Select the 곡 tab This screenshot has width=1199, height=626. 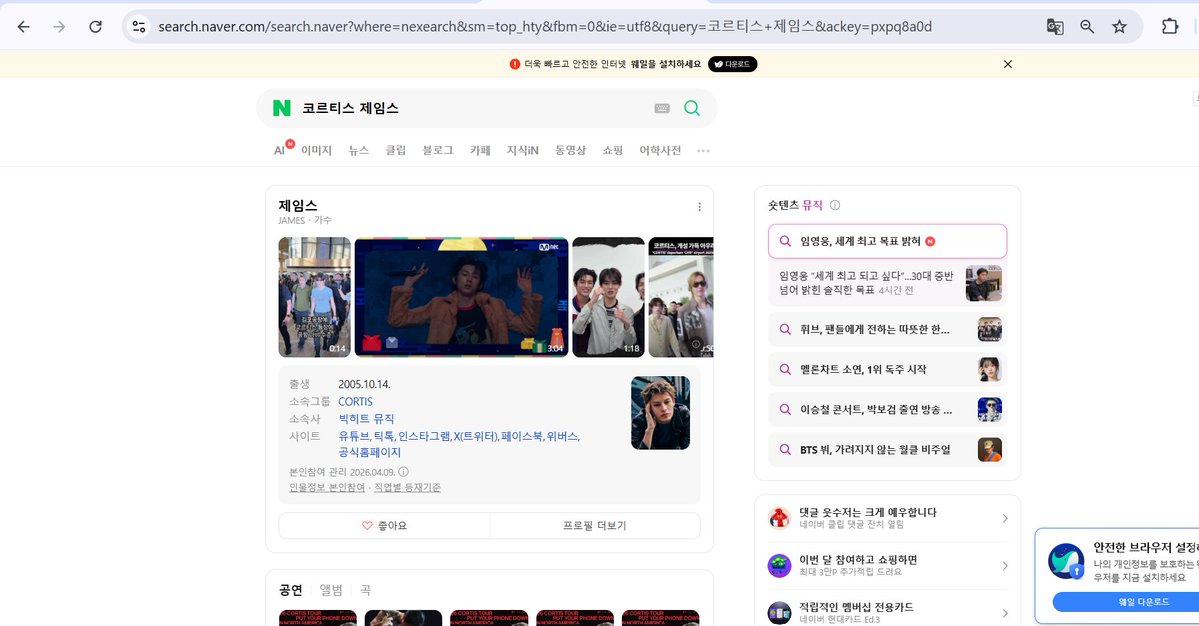tap(366, 590)
